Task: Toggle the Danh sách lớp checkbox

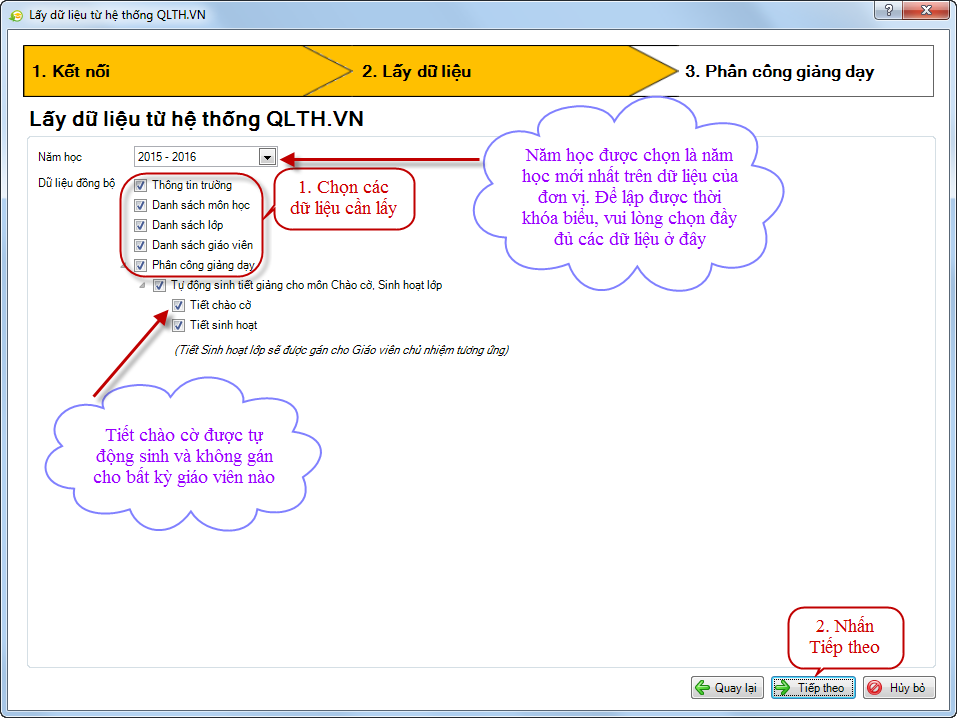Action: (x=140, y=225)
